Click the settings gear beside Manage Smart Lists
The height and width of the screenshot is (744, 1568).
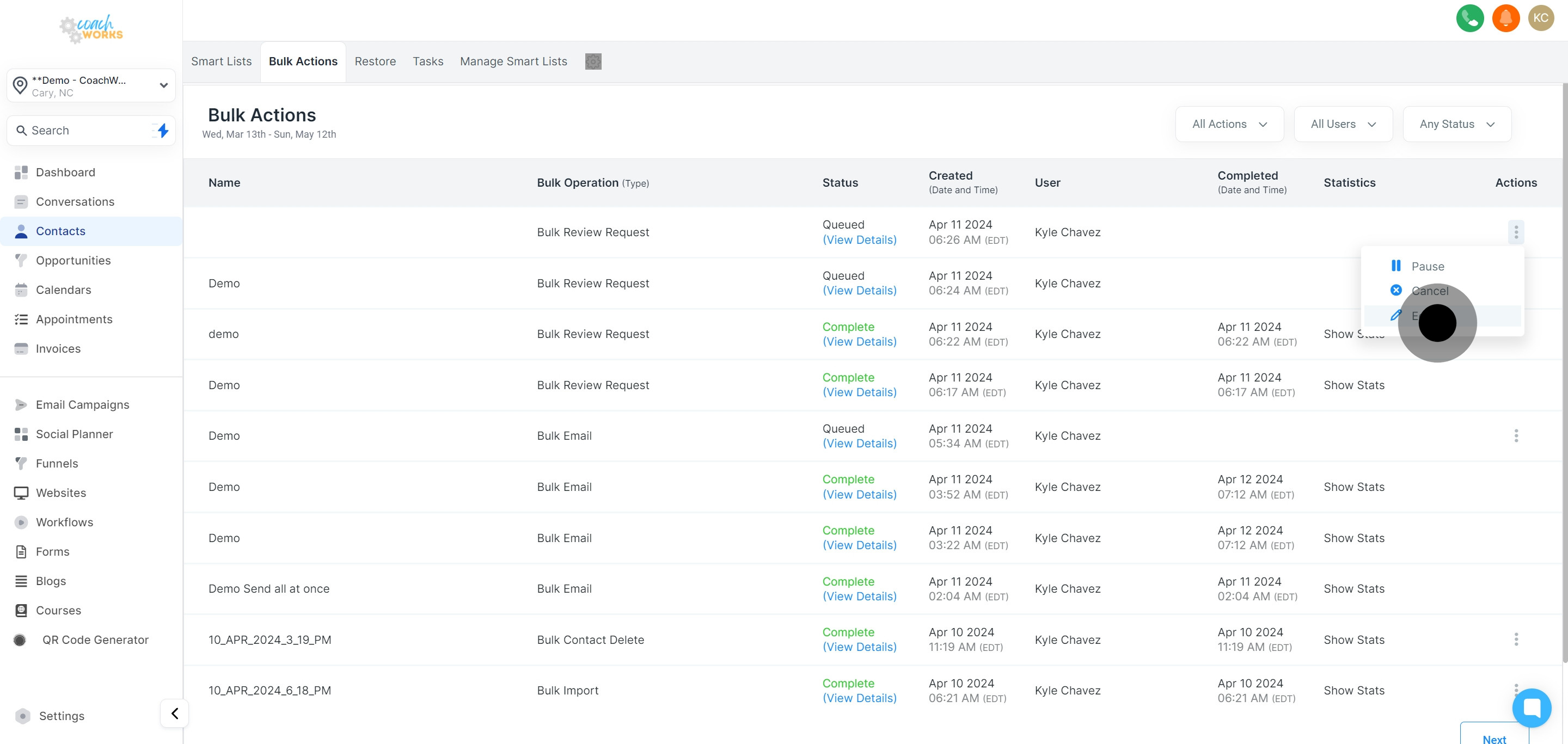point(593,62)
